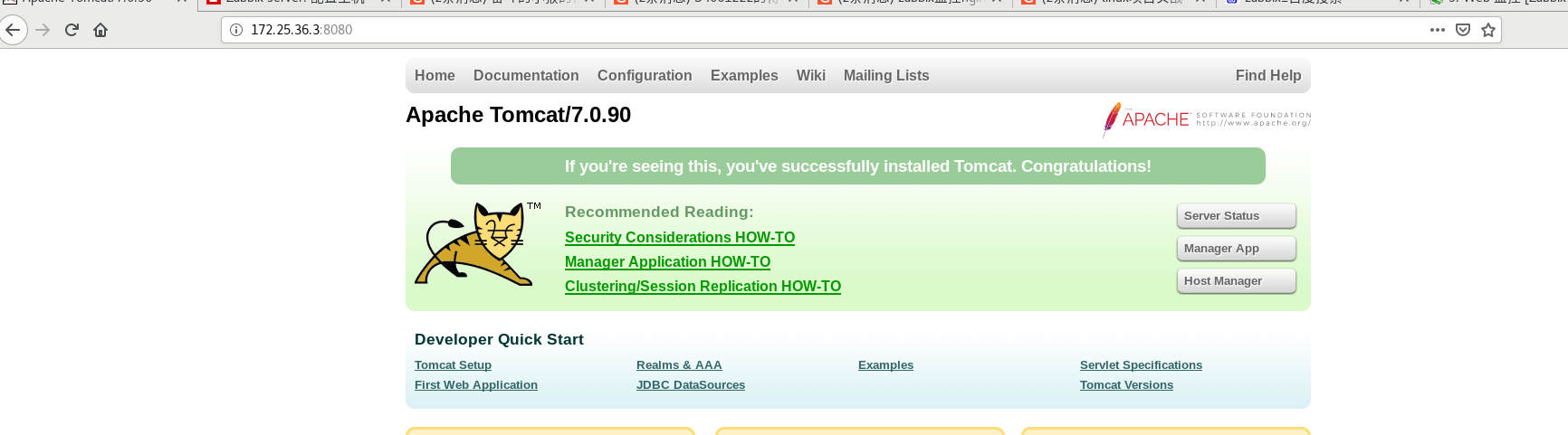Go back with the browser back arrow
This screenshot has height=435, width=1568.
(12, 30)
